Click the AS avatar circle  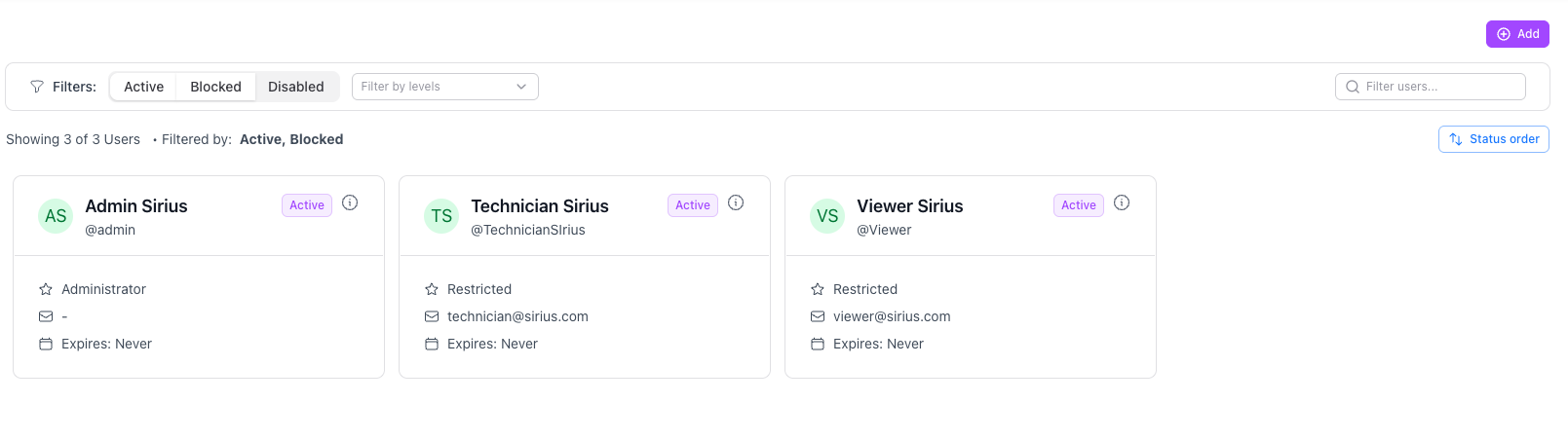coord(56,216)
